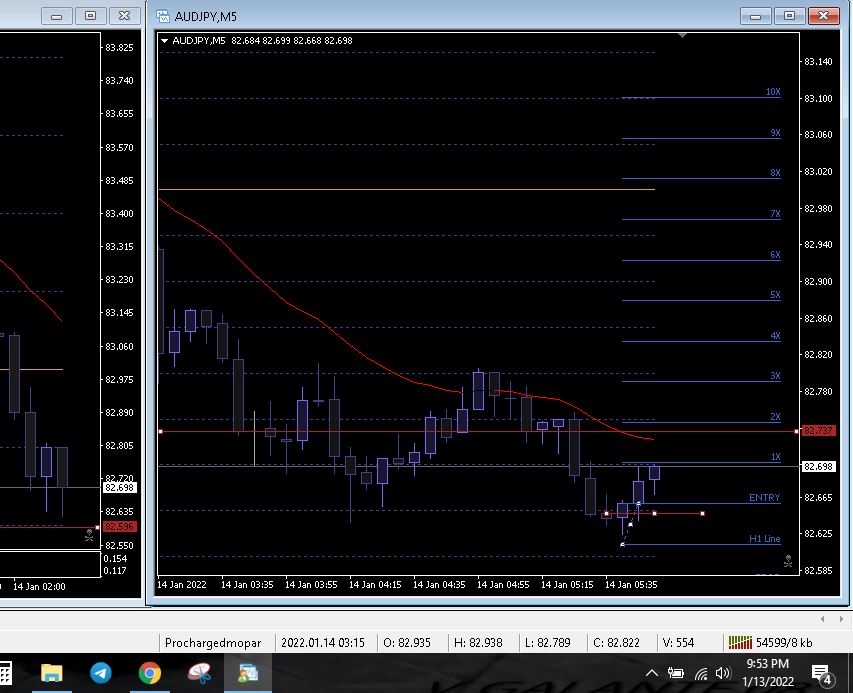Click the AUDJPY chart window title icon
This screenshot has width=853, height=693.
click(x=161, y=16)
